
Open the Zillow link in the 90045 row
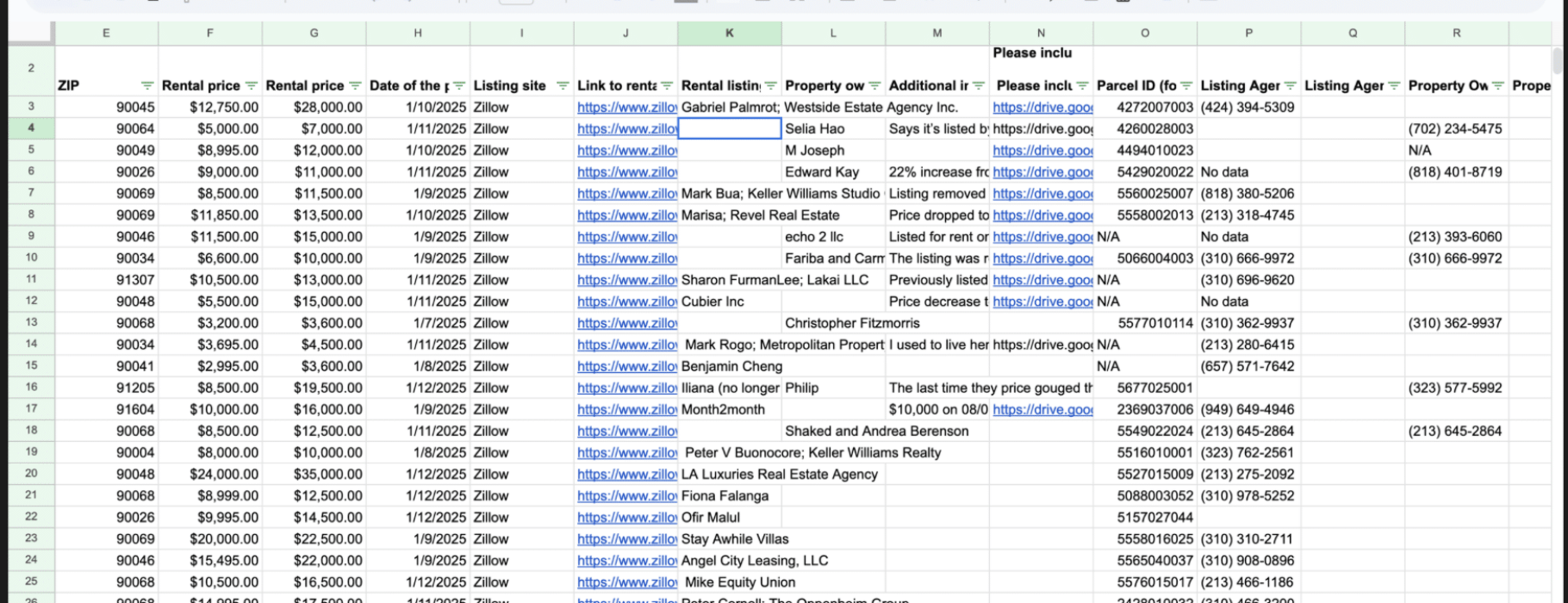(x=627, y=108)
